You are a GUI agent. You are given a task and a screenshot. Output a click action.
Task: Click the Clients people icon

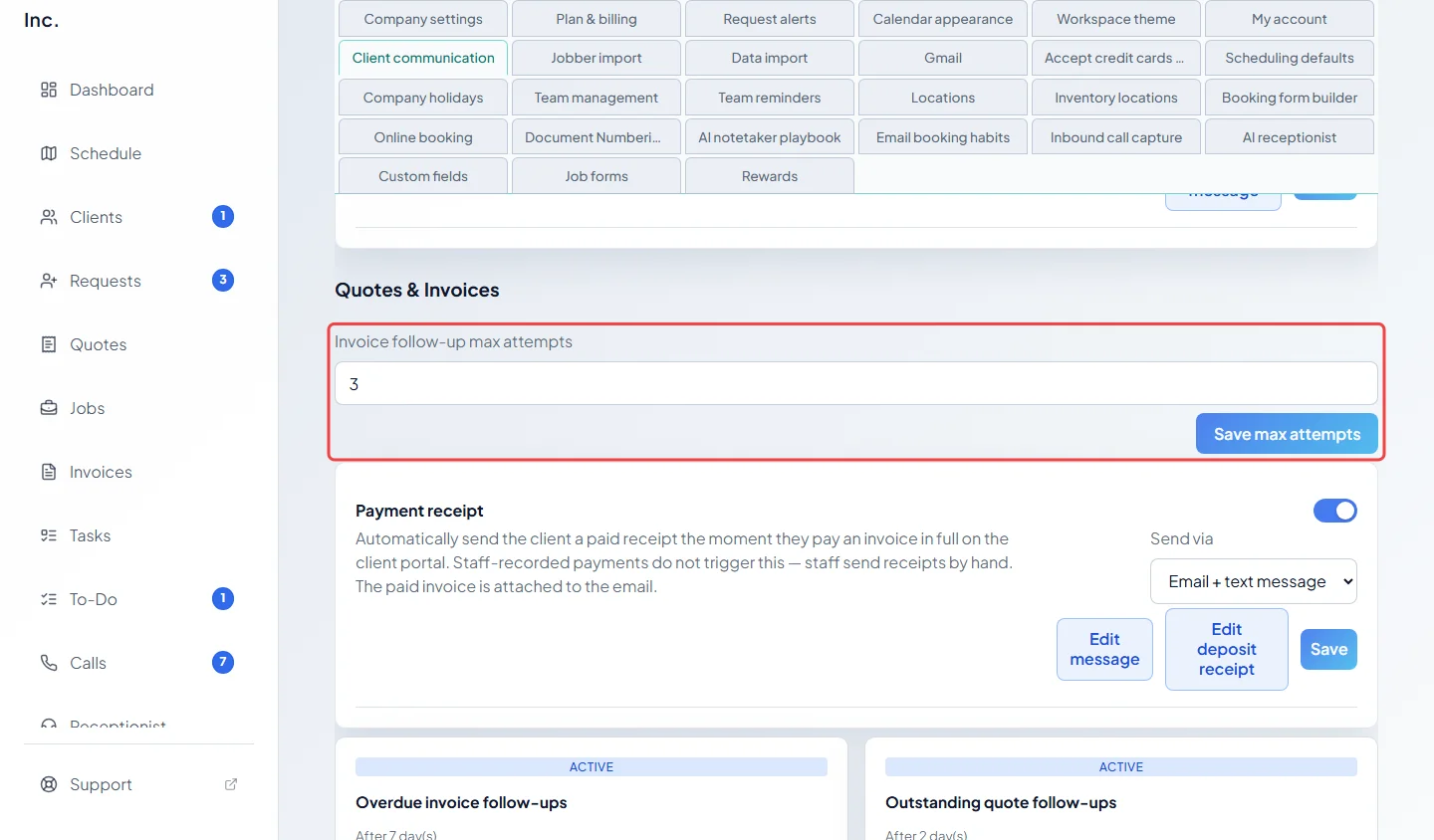(49, 217)
